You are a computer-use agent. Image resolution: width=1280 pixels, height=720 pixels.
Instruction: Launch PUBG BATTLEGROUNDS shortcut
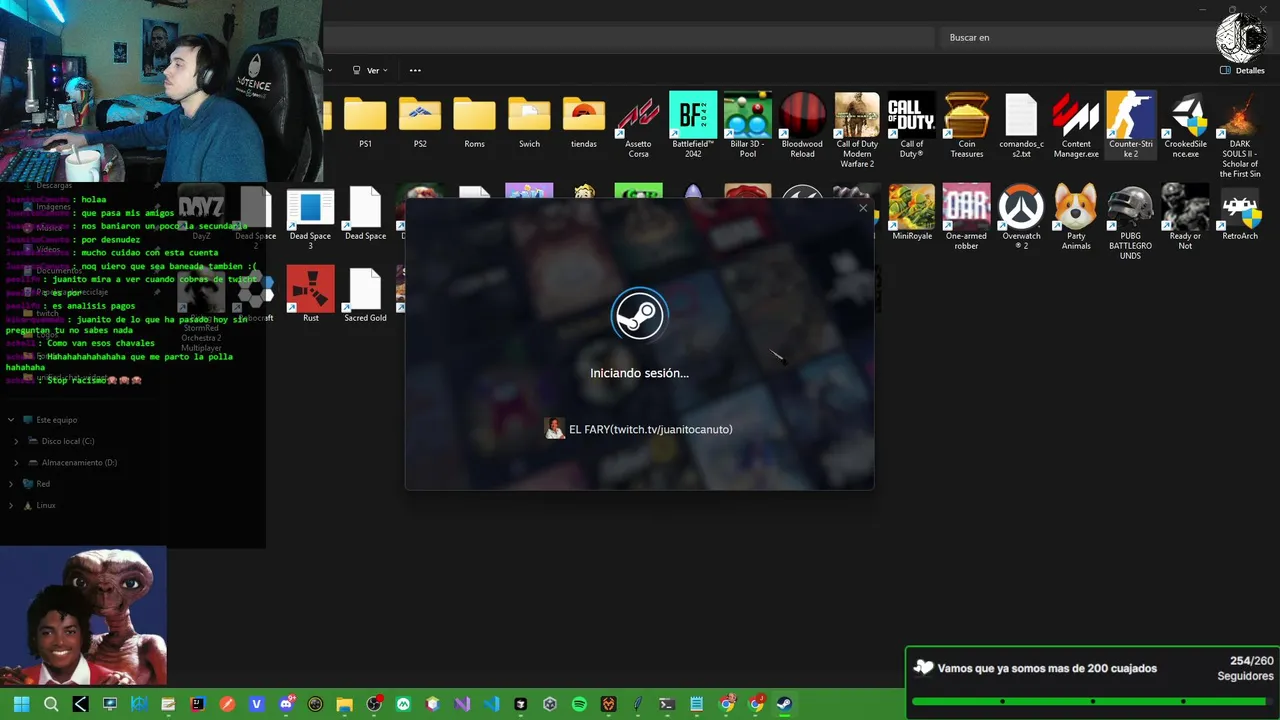(1131, 222)
